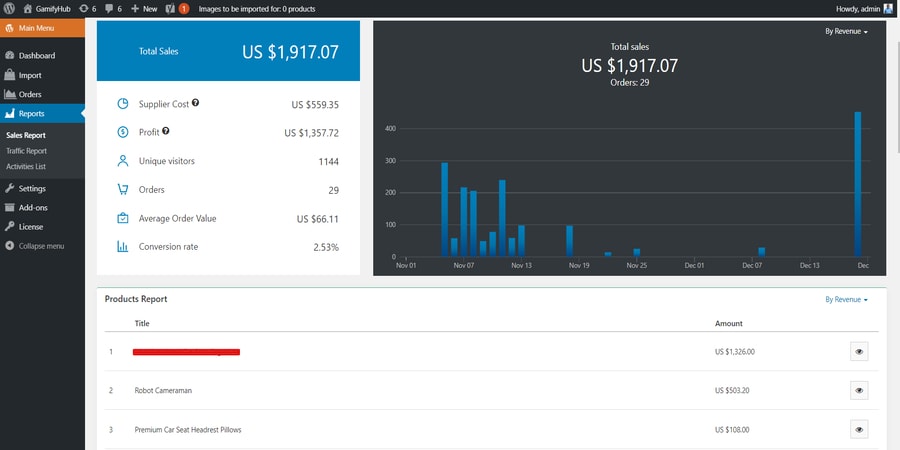Click the Supplier Cost help icon
This screenshot has height=450, width=900.
pos(195,103)
